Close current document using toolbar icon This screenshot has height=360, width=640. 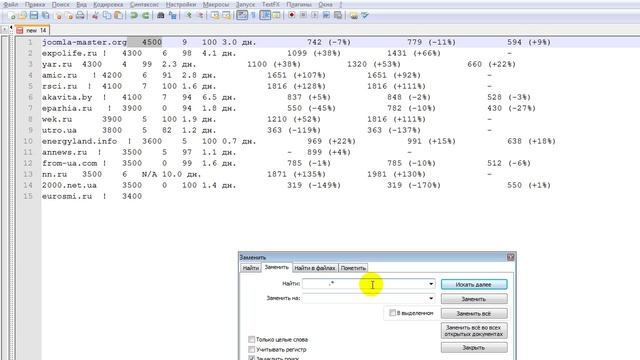(58, 16)
